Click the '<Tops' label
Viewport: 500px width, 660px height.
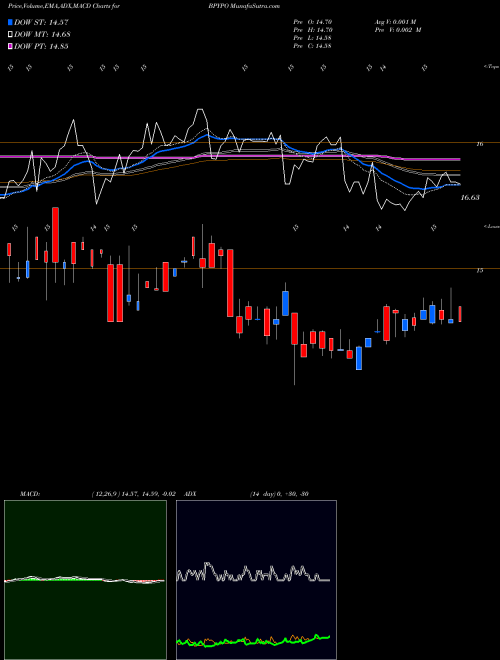click(491, 67)
